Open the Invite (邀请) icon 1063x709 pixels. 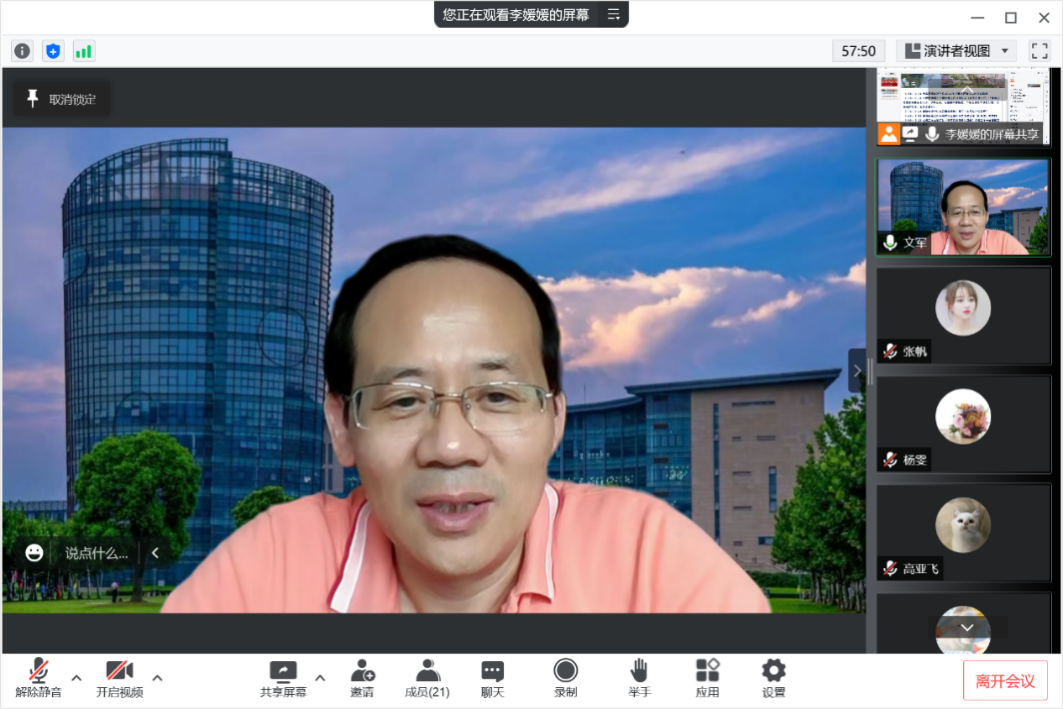coord(362,677)
